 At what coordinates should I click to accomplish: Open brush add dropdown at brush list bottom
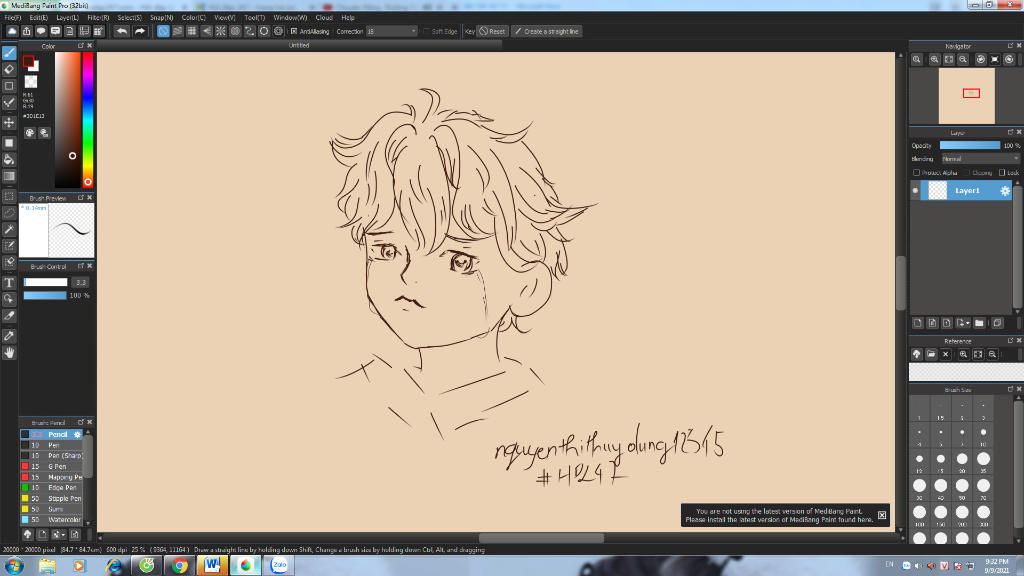coord(58,534)
